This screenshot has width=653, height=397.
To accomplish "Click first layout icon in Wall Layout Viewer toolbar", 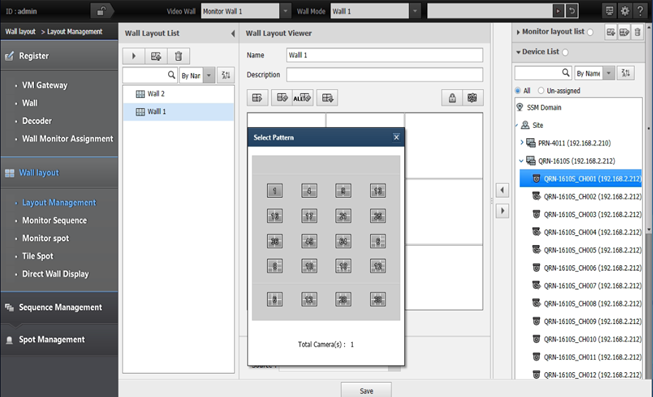I will (257, 98).
